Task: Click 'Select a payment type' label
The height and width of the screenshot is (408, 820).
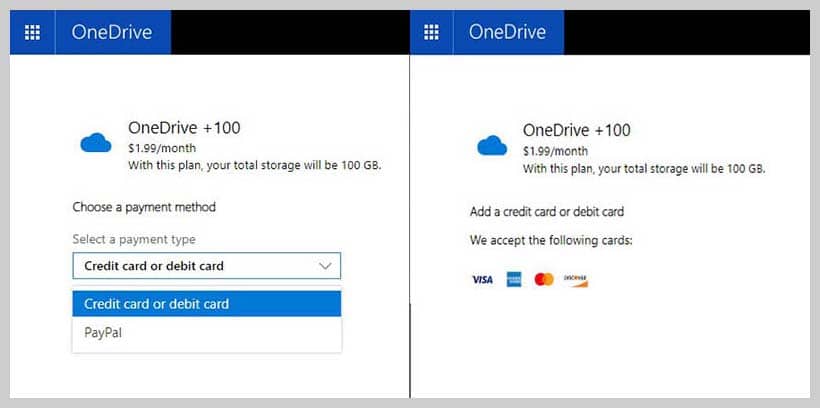Action: click(134, 240)
